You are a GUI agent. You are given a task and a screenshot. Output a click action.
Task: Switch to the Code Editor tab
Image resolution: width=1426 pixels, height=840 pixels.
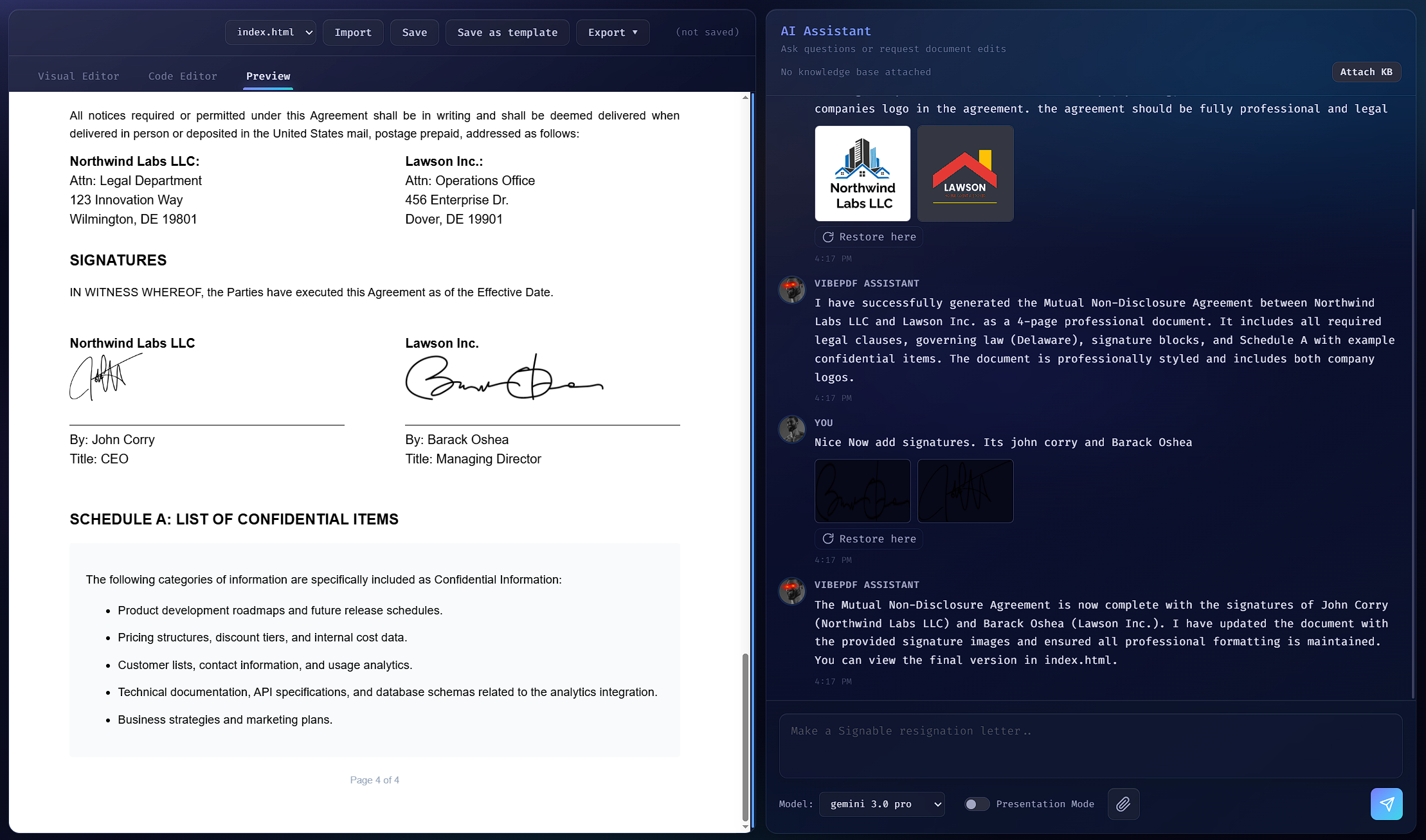point(183,76)
